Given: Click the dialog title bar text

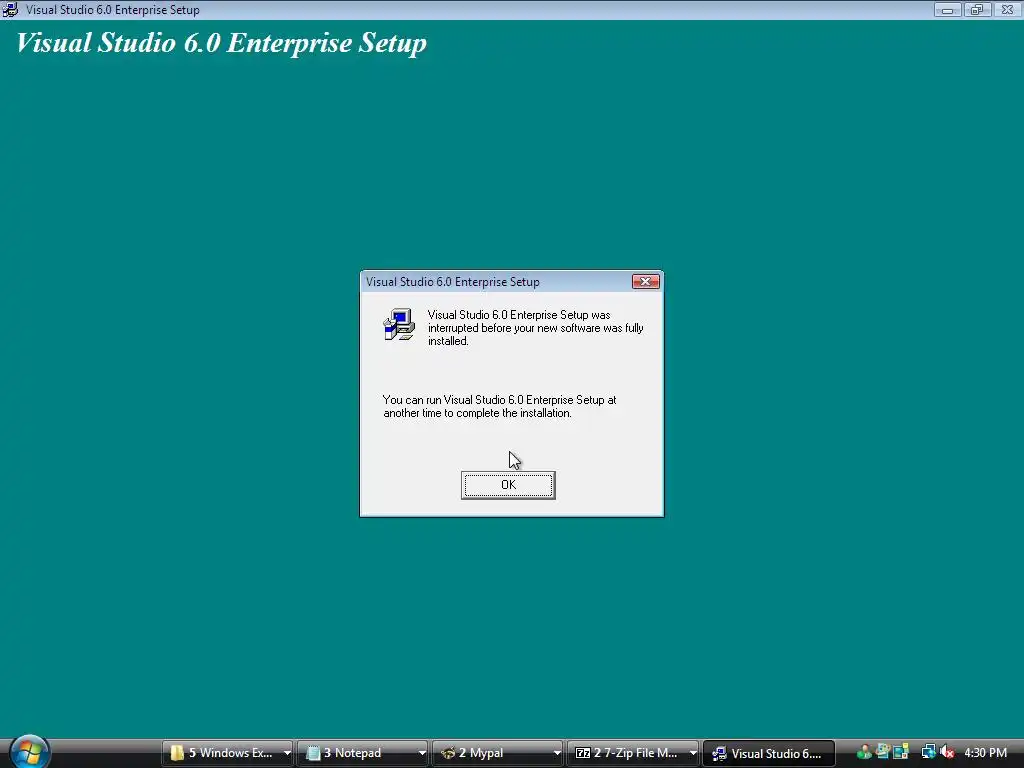Looking at the screenshot, I should [x=453, y=281].
